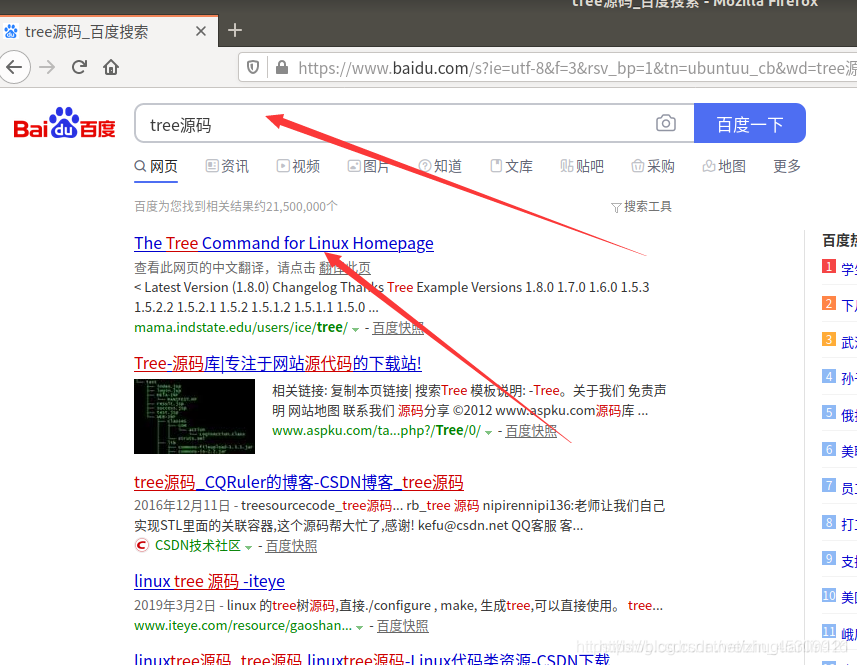Select the tree源码_百度搜索 browser tab

108,31
